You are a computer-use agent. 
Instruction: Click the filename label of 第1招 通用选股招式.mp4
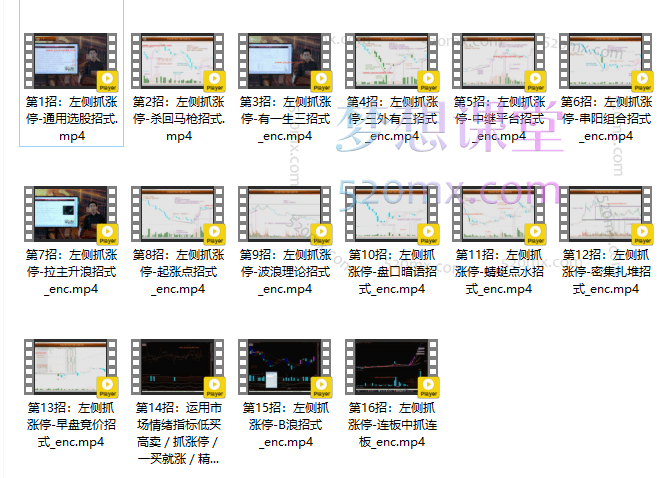(x=71, y=118)
